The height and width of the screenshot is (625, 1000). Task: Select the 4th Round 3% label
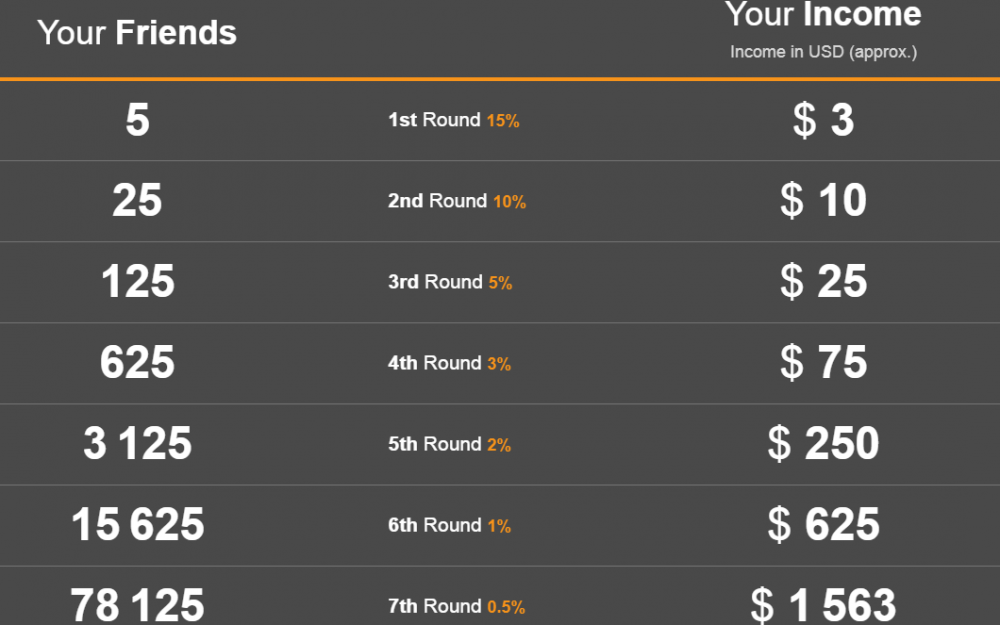[x=449, y=363]
